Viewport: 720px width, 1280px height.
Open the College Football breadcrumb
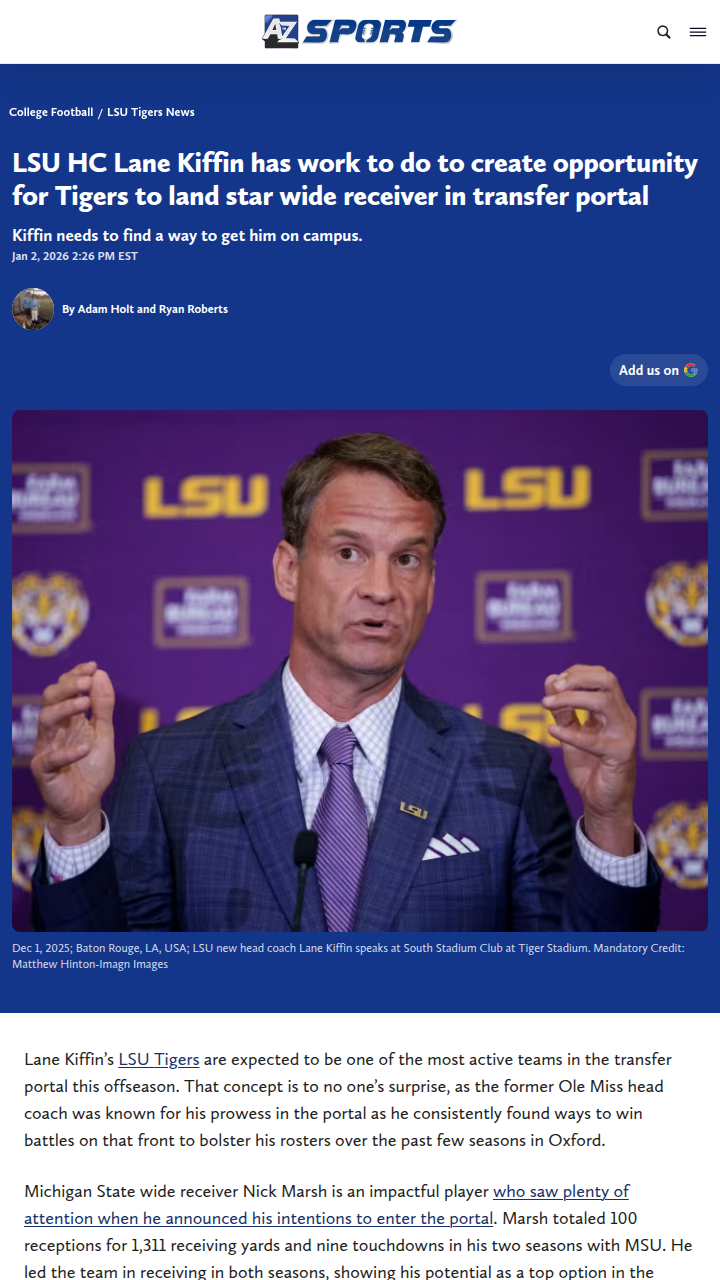51,112
